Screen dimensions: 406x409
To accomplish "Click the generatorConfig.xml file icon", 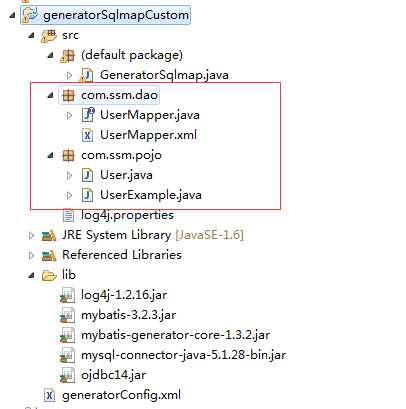I will pyautogui.click(x=49, y=395).
